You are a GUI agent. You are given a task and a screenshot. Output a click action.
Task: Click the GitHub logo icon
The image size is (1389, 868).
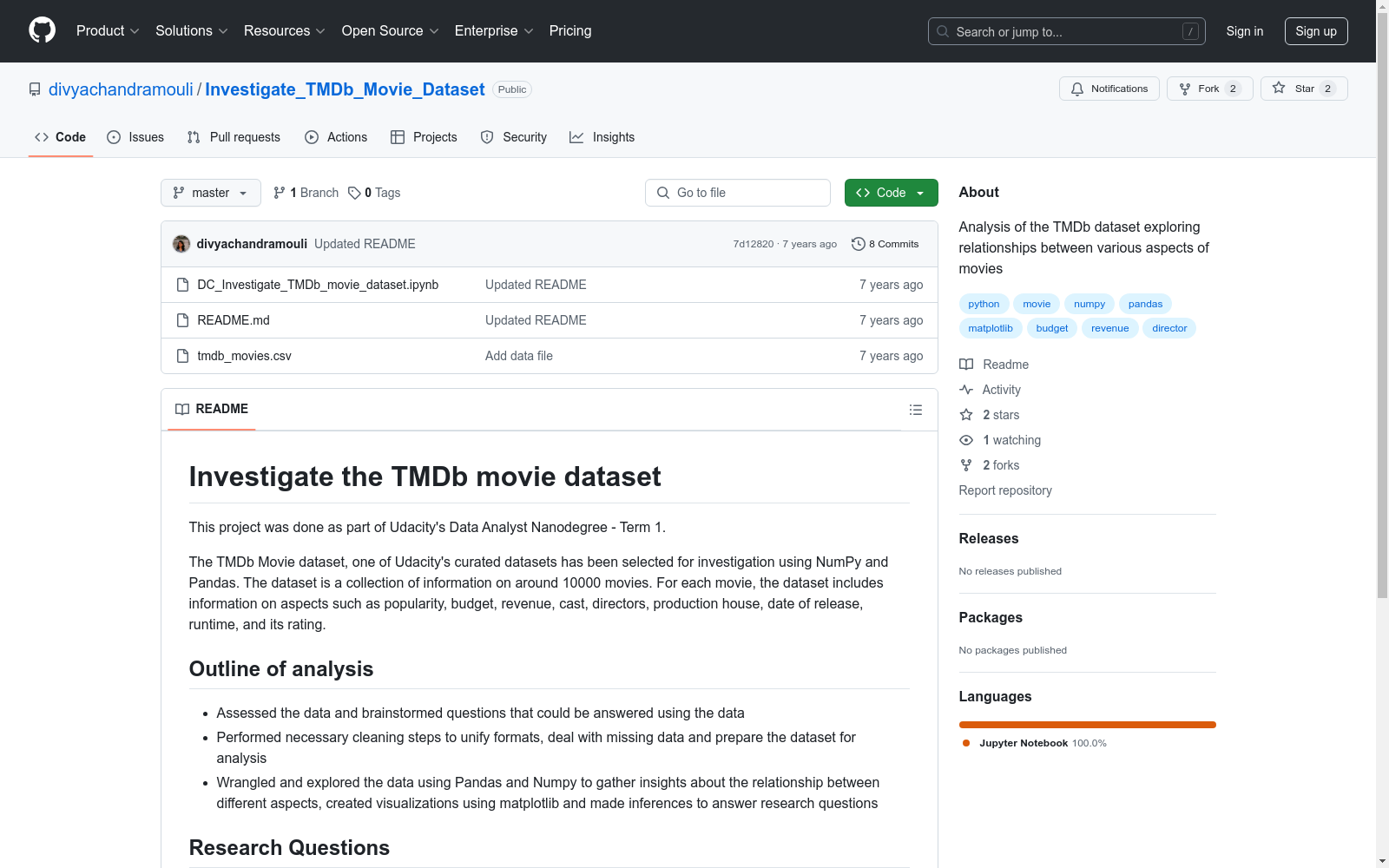(42, 30)
